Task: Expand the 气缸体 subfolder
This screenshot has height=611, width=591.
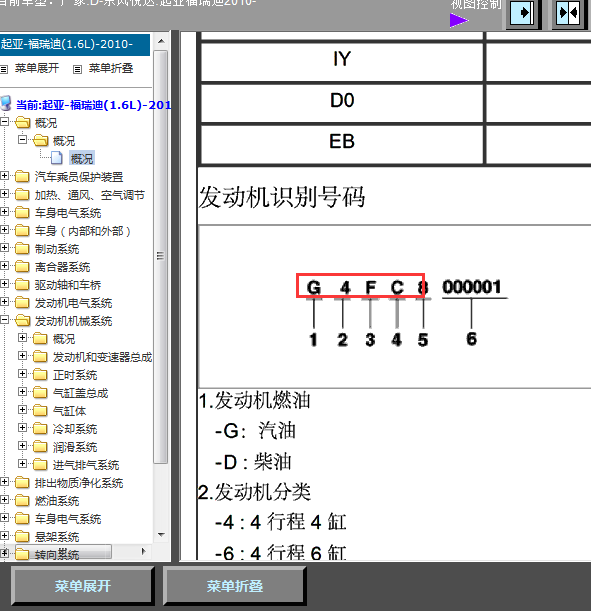Action: (22, 410)
